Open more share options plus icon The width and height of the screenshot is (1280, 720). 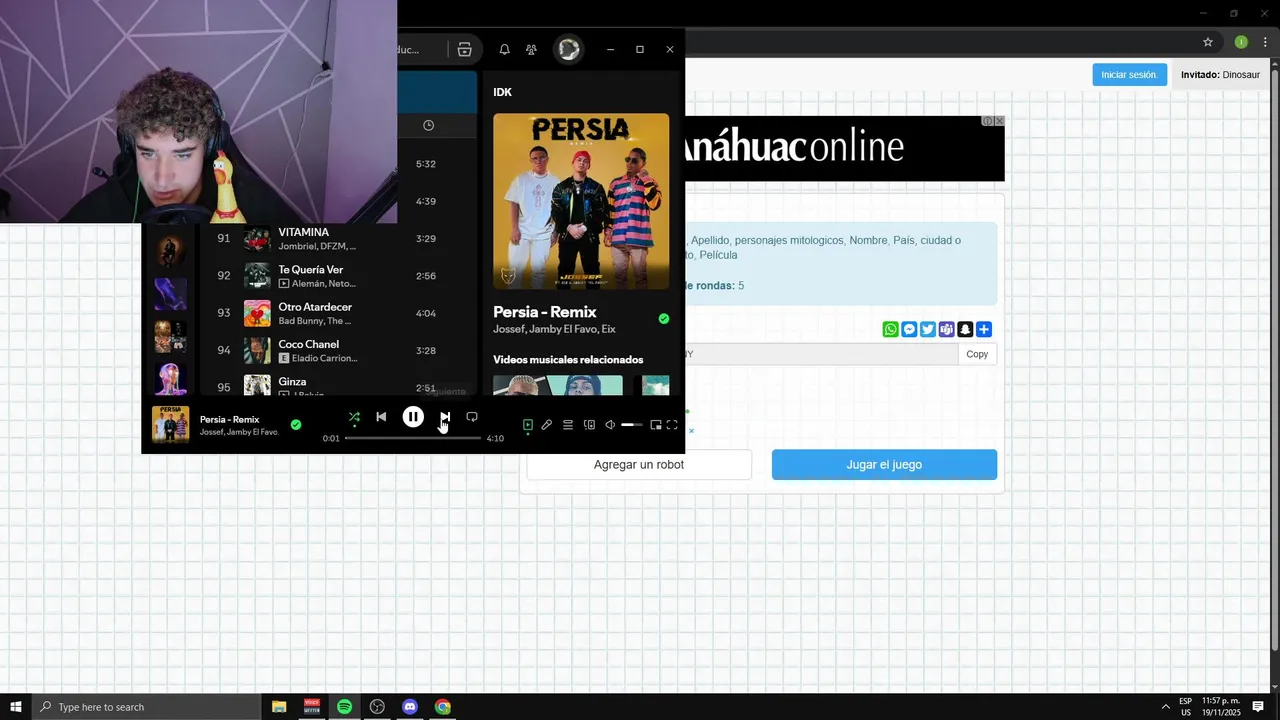(x=984, y=329)
